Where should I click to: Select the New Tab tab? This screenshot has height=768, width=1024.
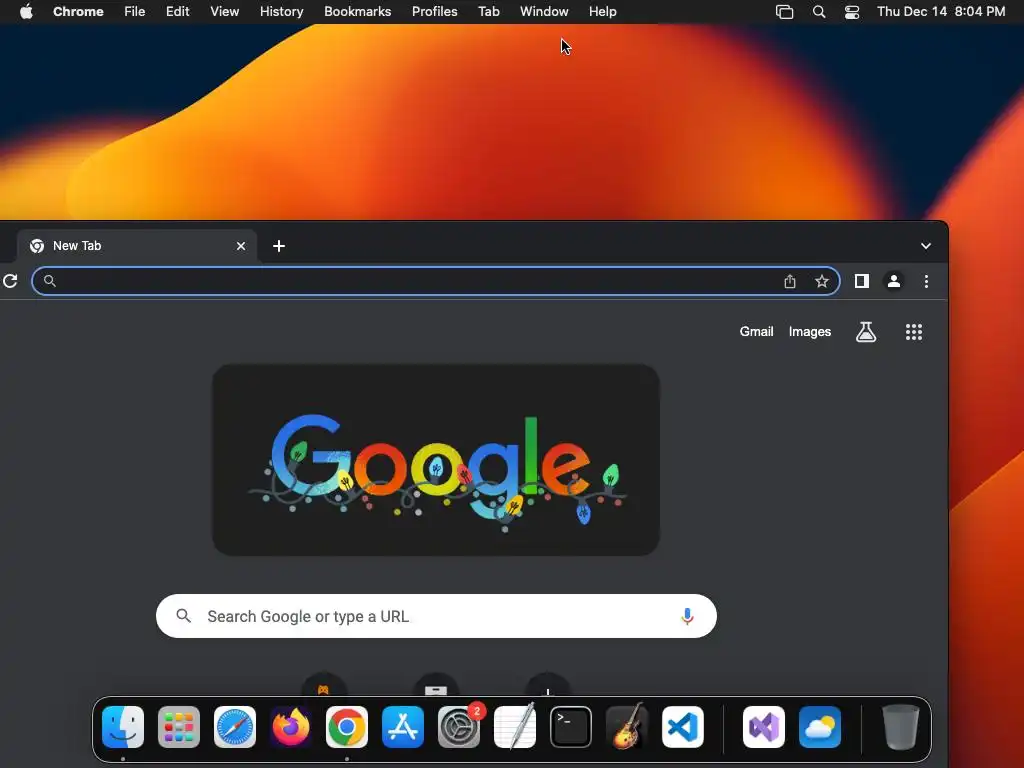[x=136, y=246]
